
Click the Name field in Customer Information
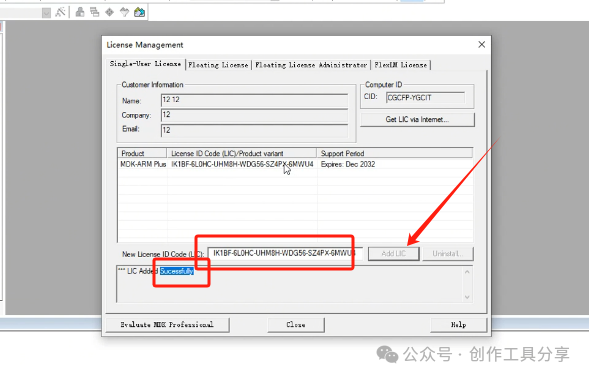click(x=254, y=100)
